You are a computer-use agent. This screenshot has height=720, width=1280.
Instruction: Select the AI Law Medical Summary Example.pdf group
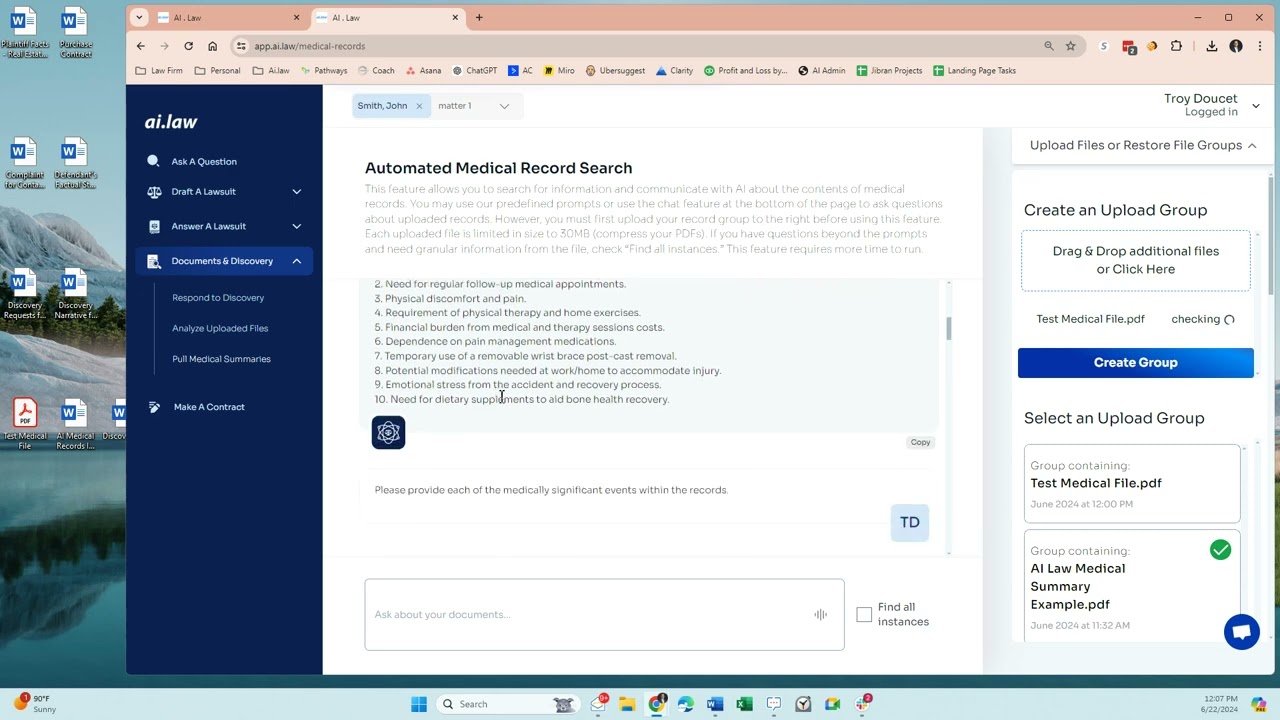point(1132,585)
